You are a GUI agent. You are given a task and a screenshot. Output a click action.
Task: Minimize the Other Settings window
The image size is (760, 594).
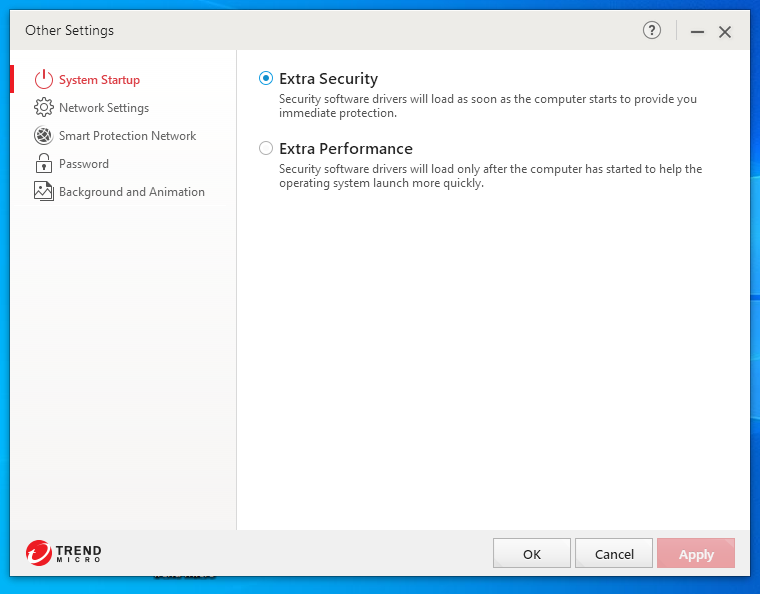pyautogui.click(x=697, y=32)
